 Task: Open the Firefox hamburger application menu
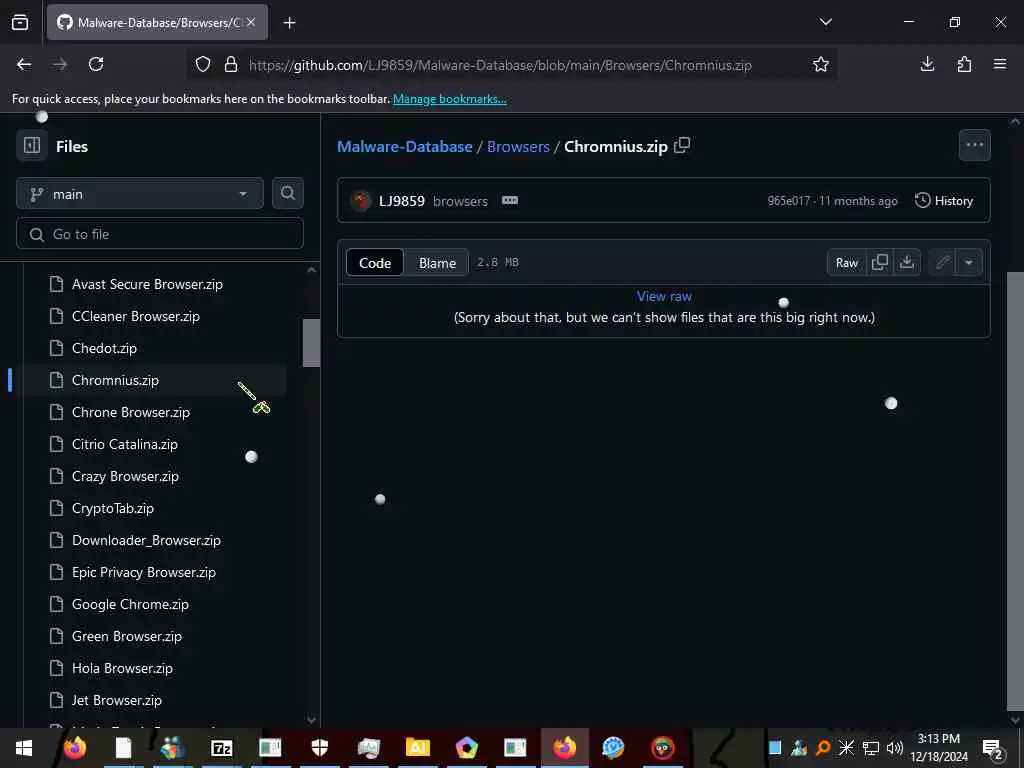(1000, 64)
